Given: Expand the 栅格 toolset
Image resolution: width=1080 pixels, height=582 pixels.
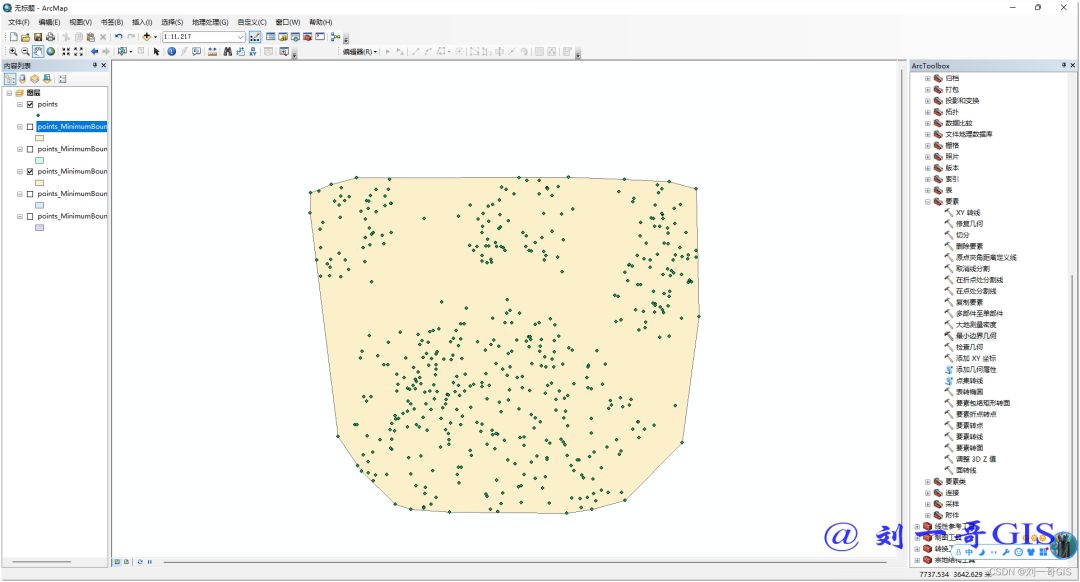Looking at the screenshot, I should coord(927,145).
